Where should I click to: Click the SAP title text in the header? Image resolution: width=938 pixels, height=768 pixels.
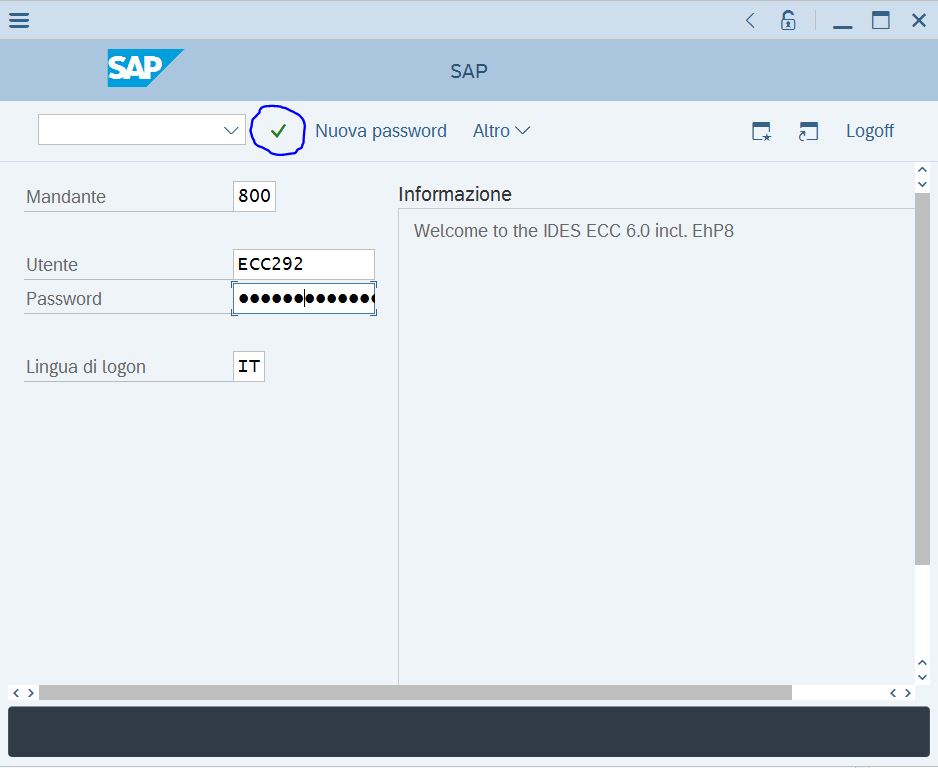pos(469,71)
